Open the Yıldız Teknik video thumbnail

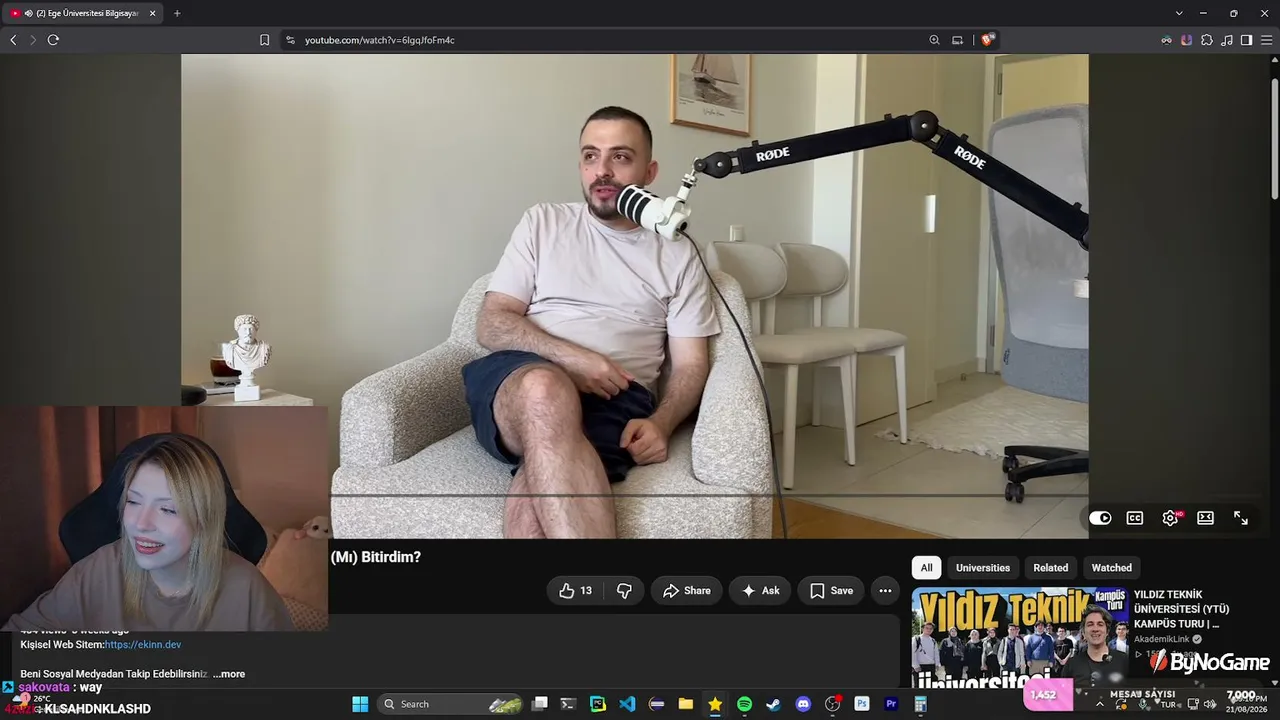pos(1019,636)
